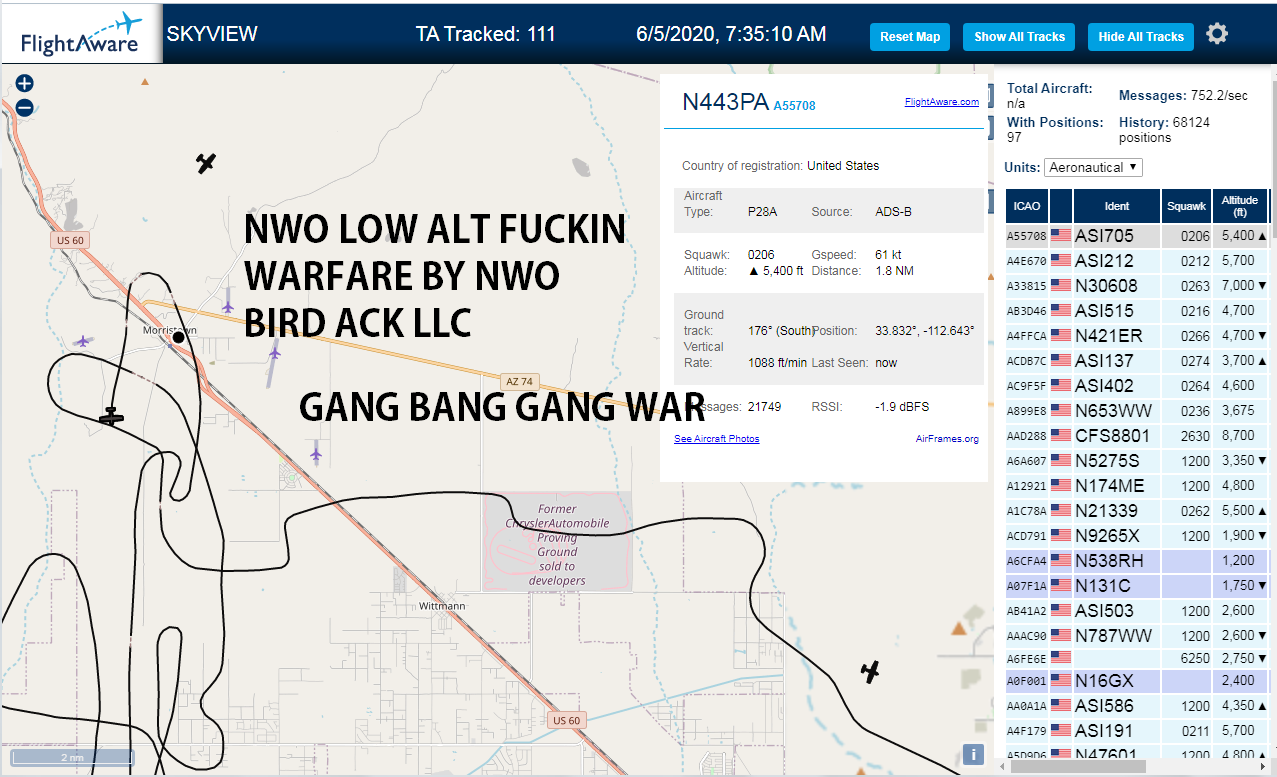This screenshot has height=777, width=1277.
Task: Open the See Aircraft Photos link
Action: coord(717,439)
